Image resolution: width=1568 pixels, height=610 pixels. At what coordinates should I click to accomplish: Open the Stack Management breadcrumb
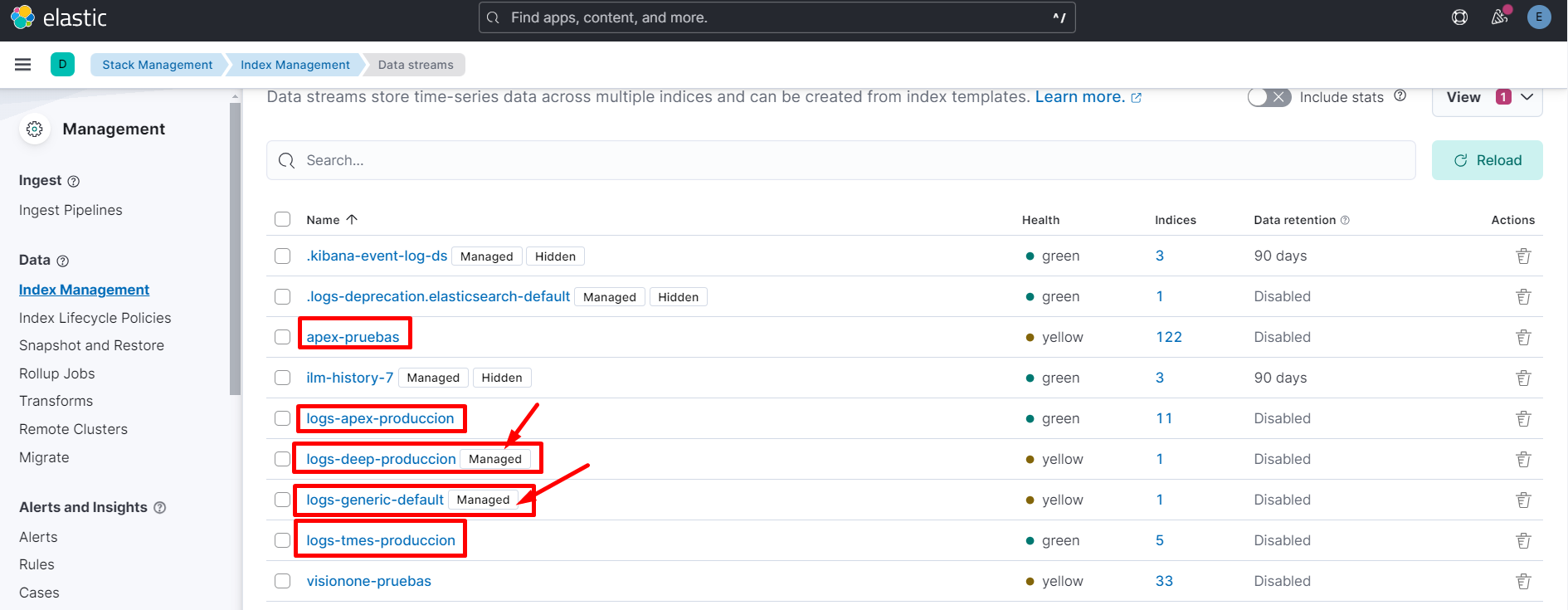coord(158,65)
